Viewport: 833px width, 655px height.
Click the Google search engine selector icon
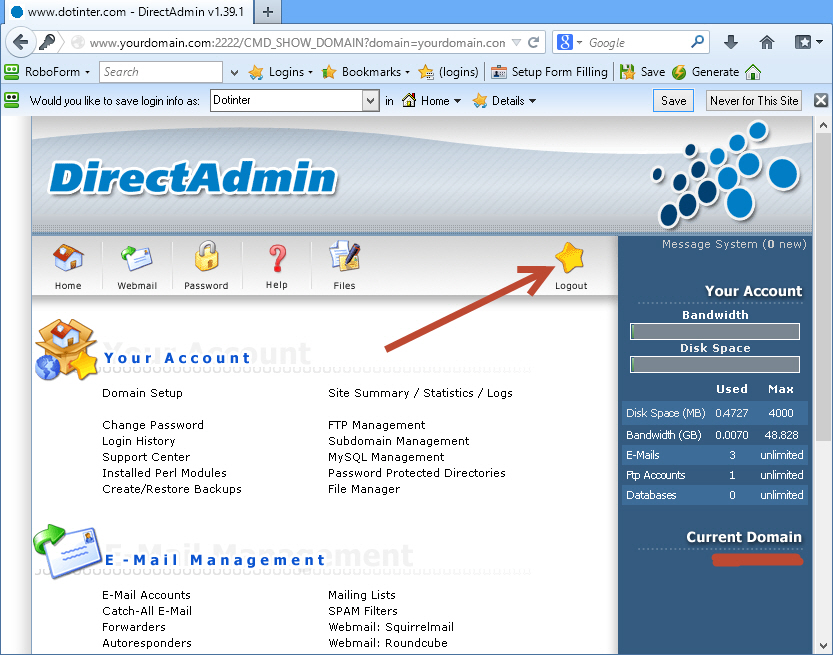click(x=565, y=42)
